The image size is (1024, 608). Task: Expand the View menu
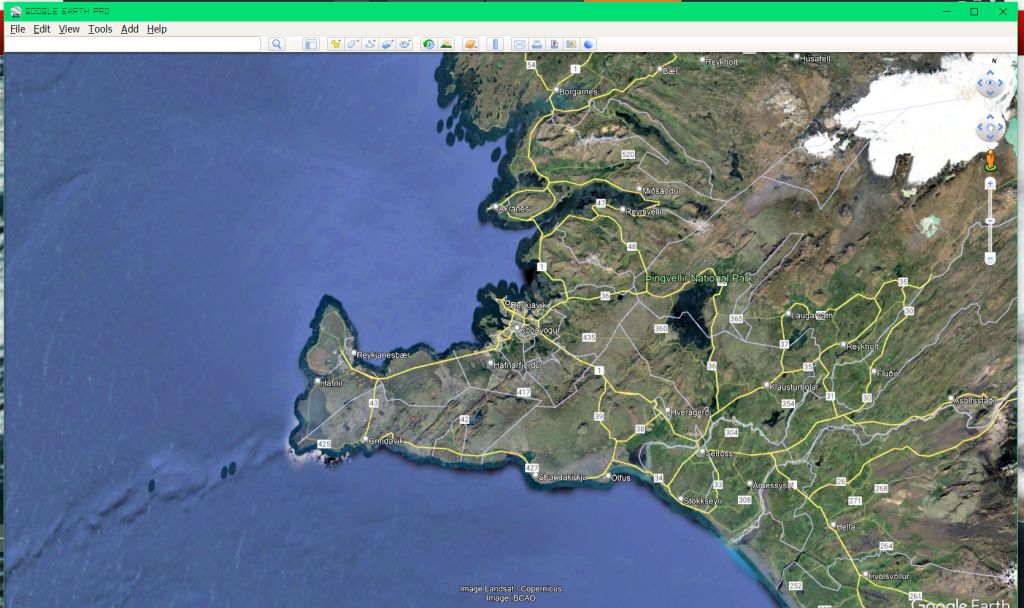[69, 29]
